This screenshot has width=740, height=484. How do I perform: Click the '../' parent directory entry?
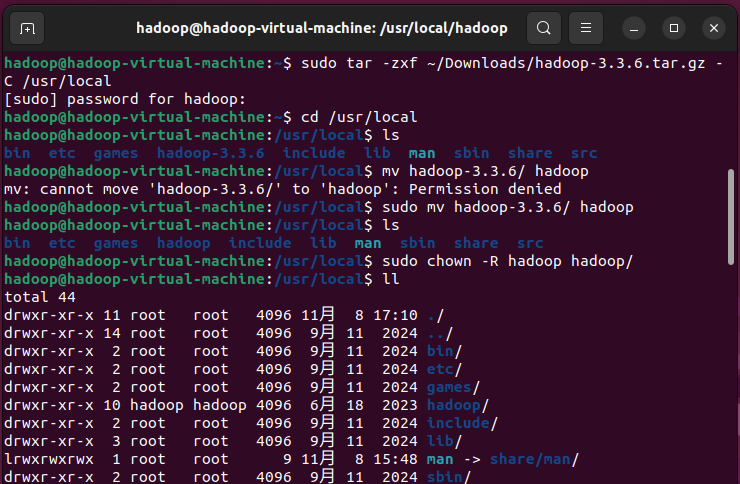[440, 334]
